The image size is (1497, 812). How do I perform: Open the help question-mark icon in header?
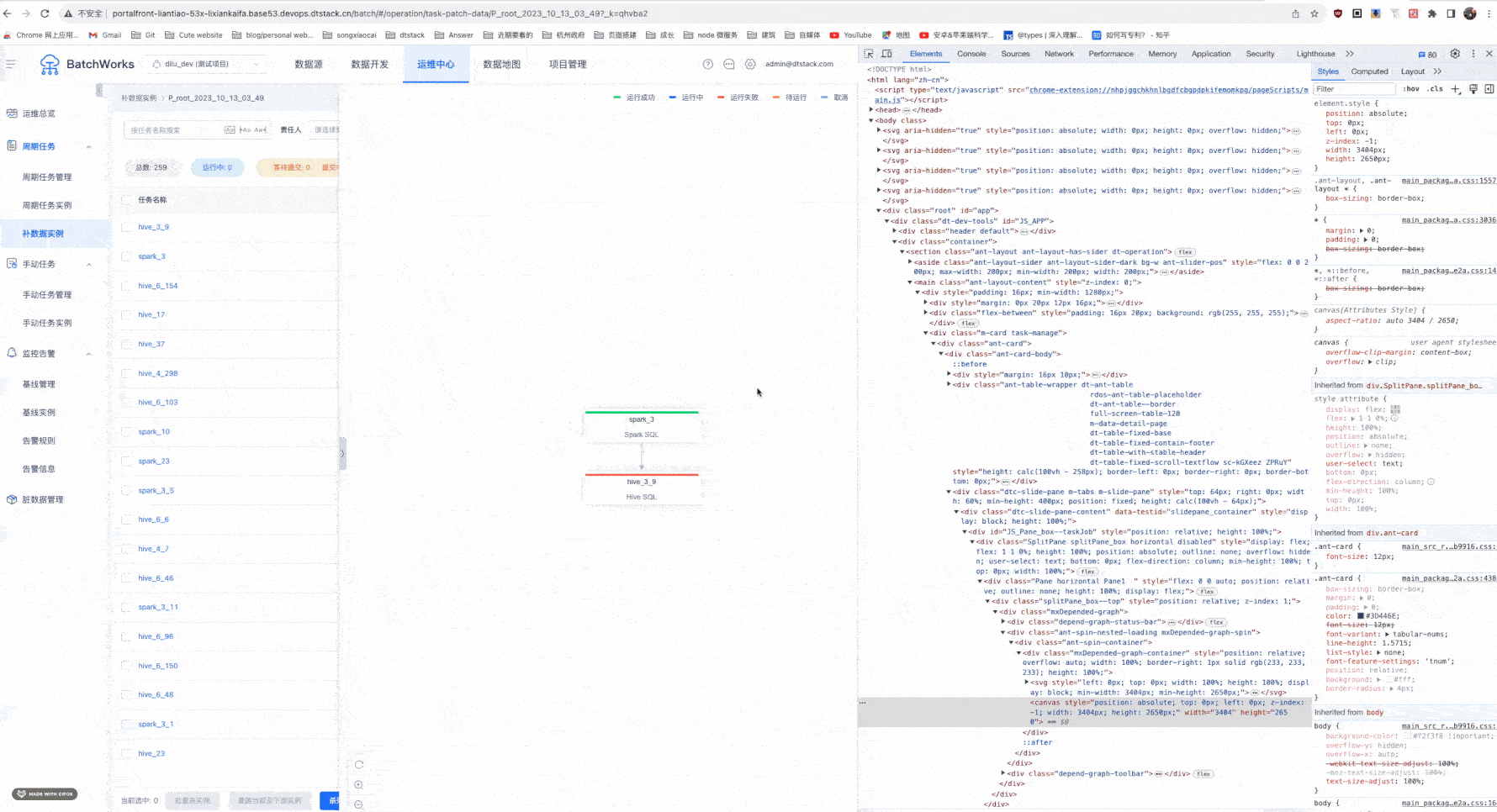[708, 64]
